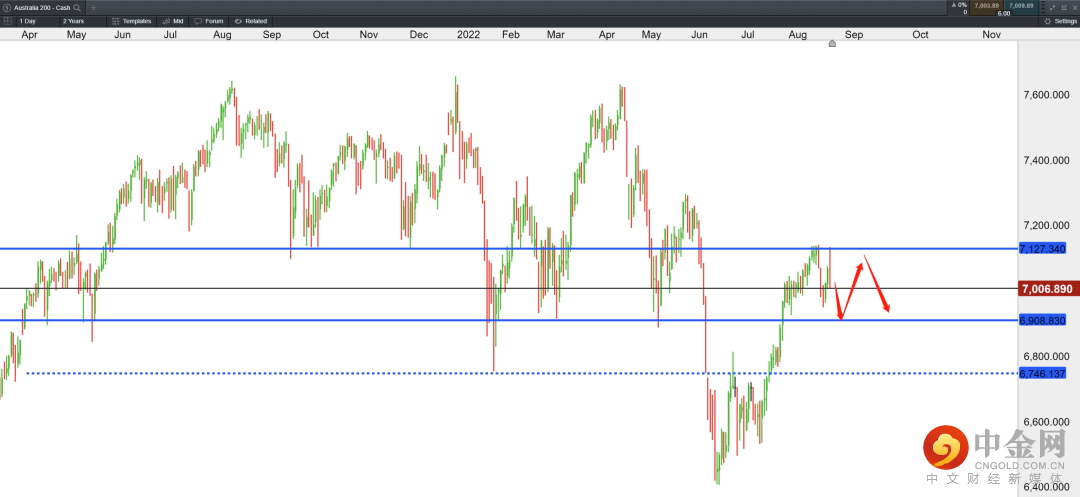This screenshot has width=1080, height=497.
Task: Click the 6.00 spread value
Action: 1004,13
